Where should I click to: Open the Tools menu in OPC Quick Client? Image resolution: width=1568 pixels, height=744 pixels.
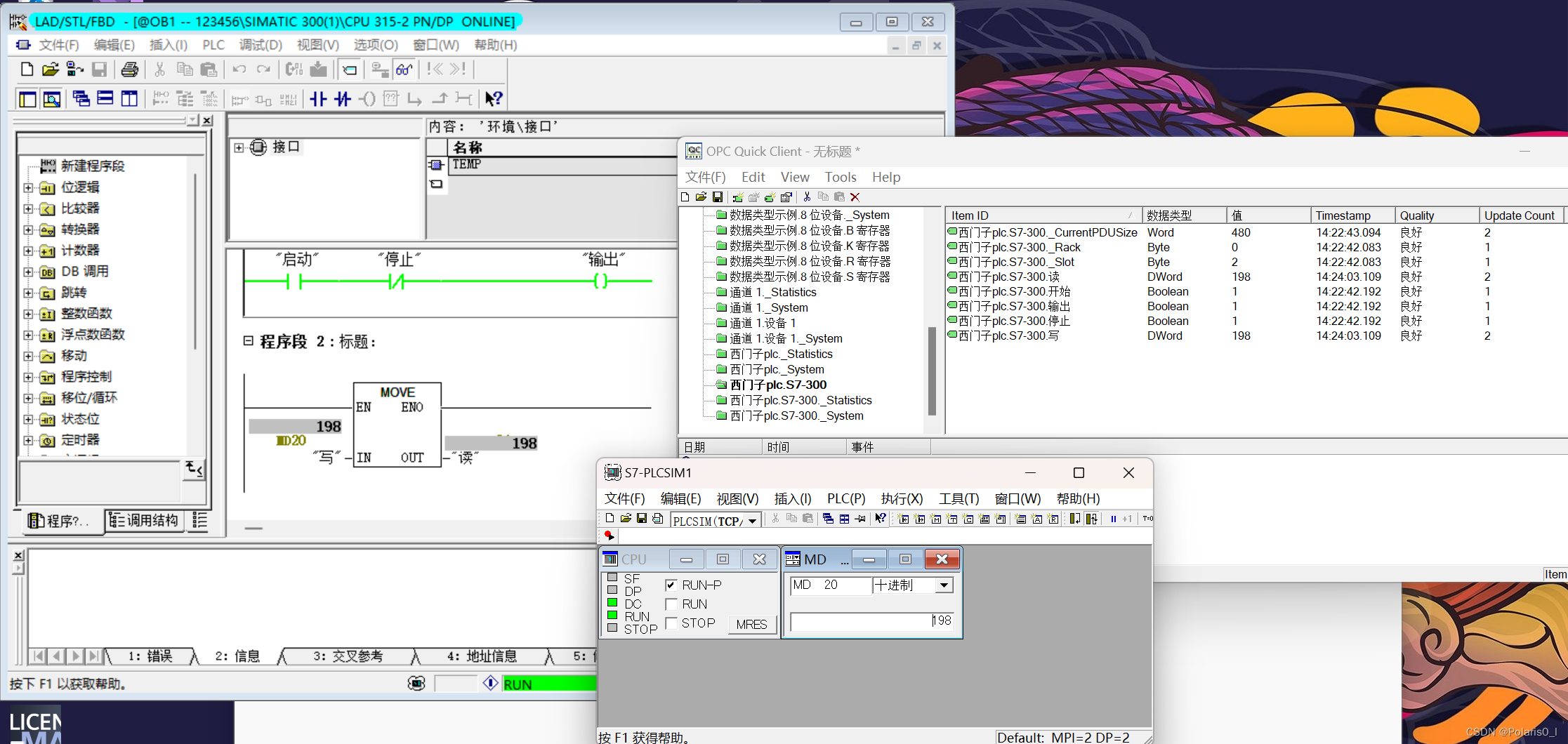pos(841,177)
